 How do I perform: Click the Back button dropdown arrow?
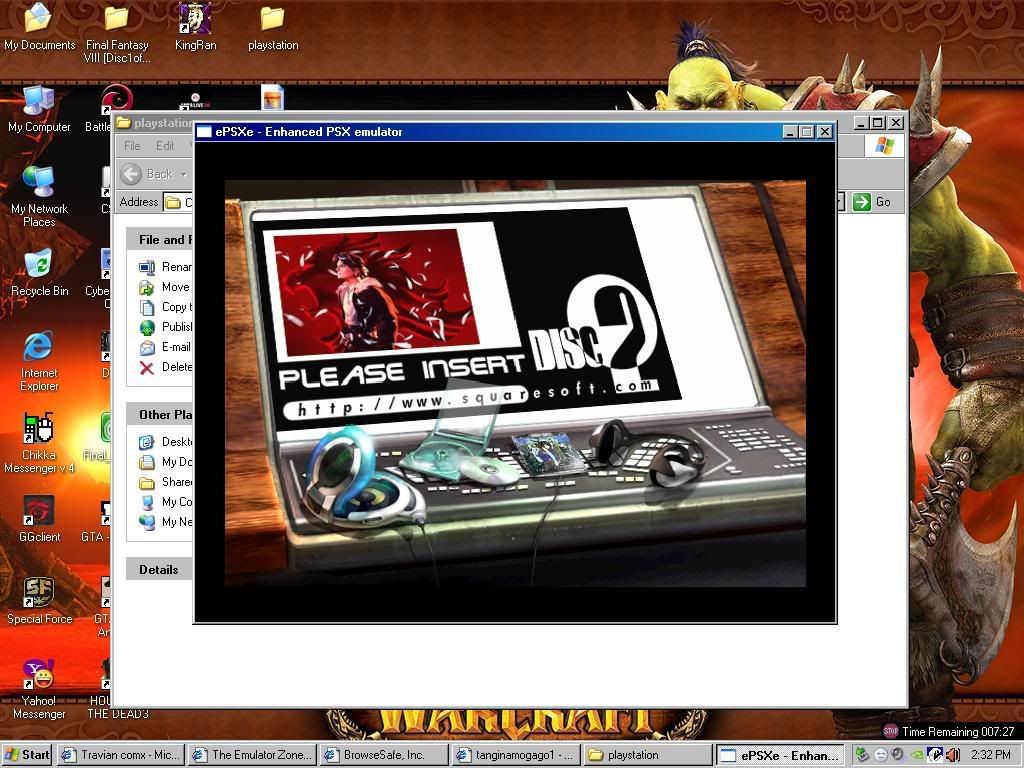[184, 175]
